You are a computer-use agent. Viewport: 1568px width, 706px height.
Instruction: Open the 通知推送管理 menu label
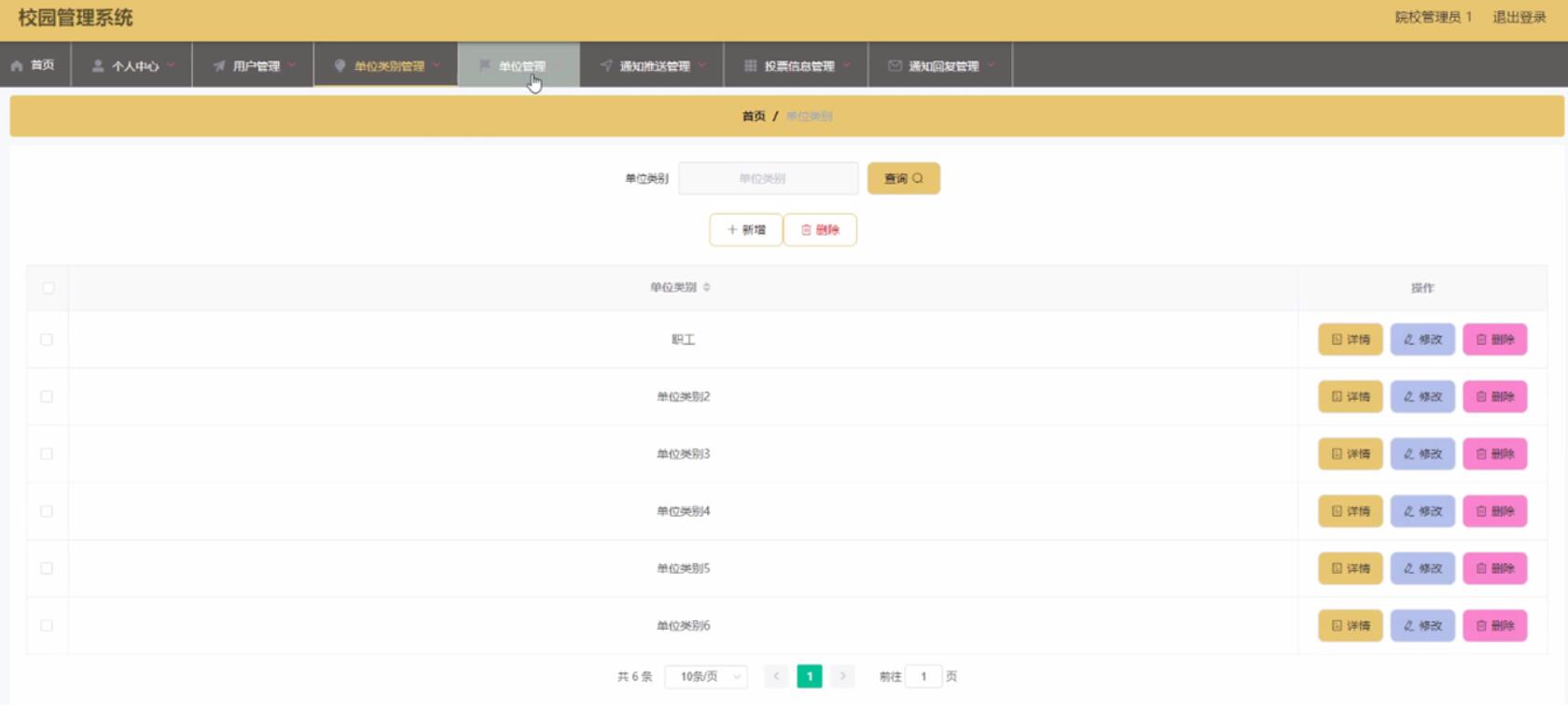point(655,66)
